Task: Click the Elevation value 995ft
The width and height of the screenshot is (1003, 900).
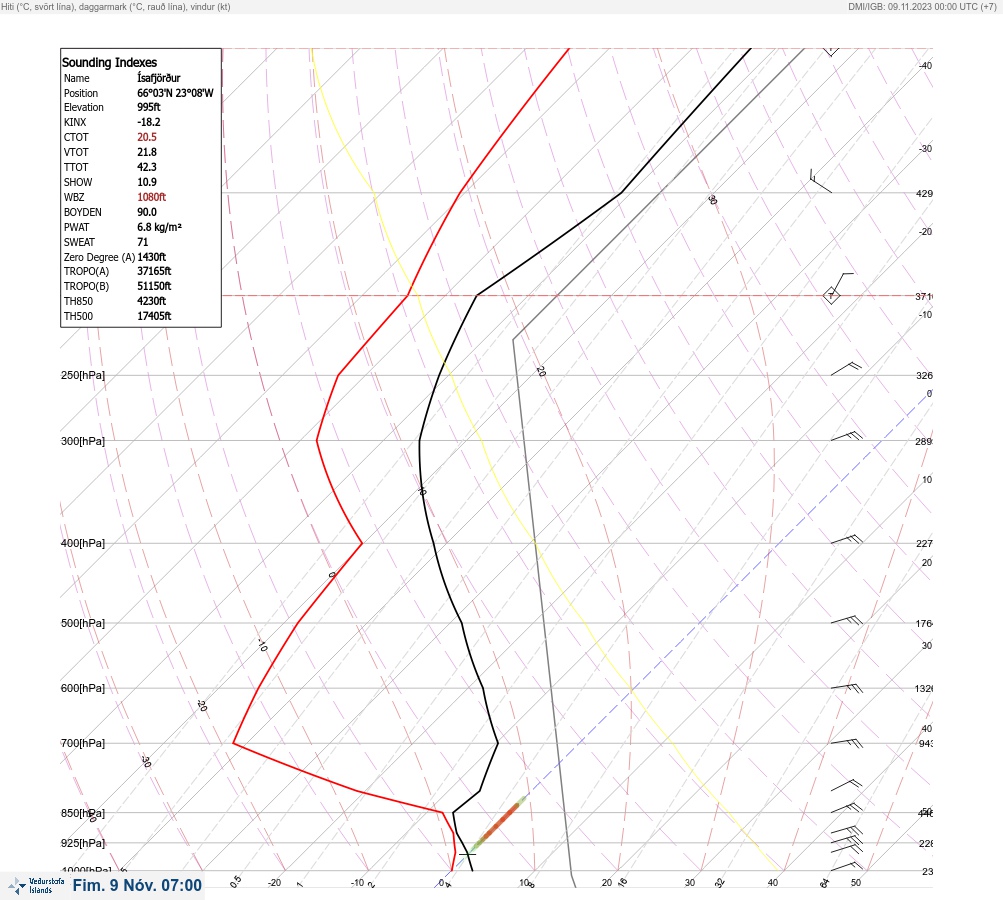Action: 148,107
